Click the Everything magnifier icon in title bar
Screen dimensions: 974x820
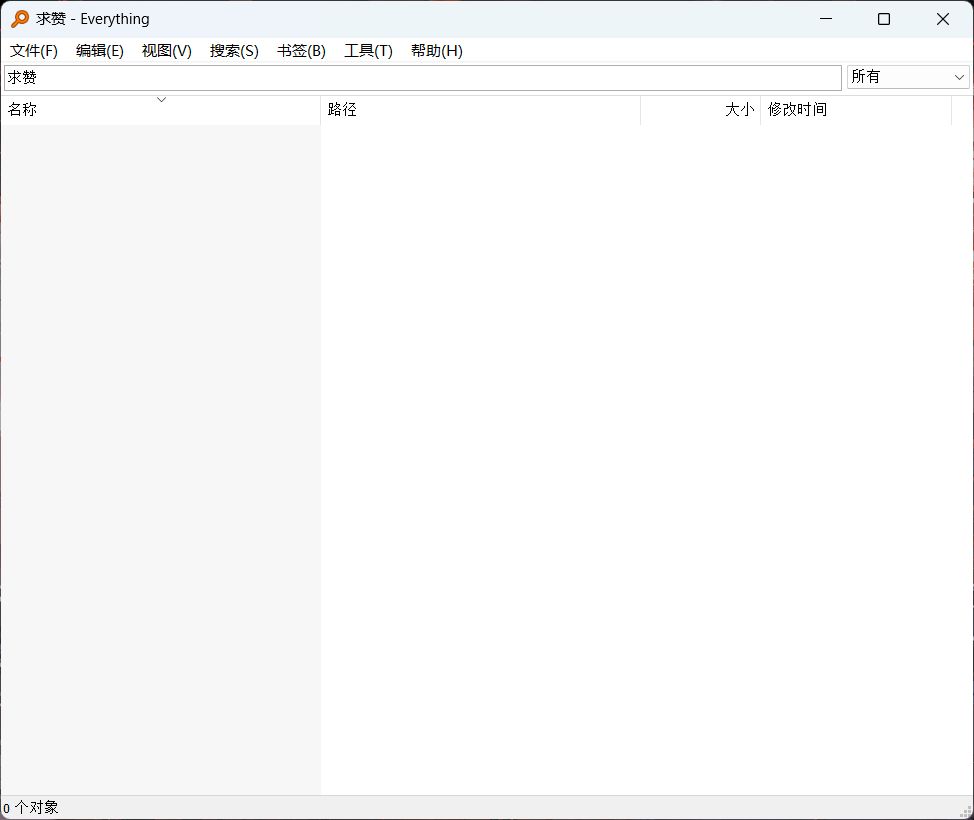[x=20, y=19]
